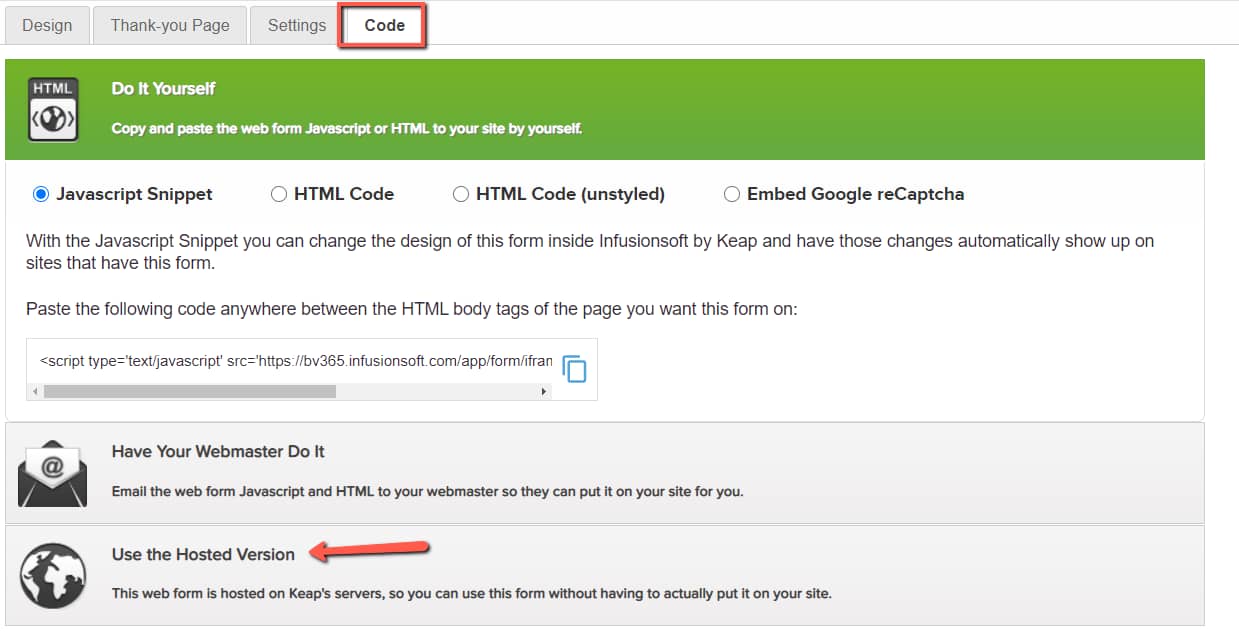This screenshot has height=641, width=1239.
Task: Select HTML Code (unstyled) radio button
Action: (461, 194)
